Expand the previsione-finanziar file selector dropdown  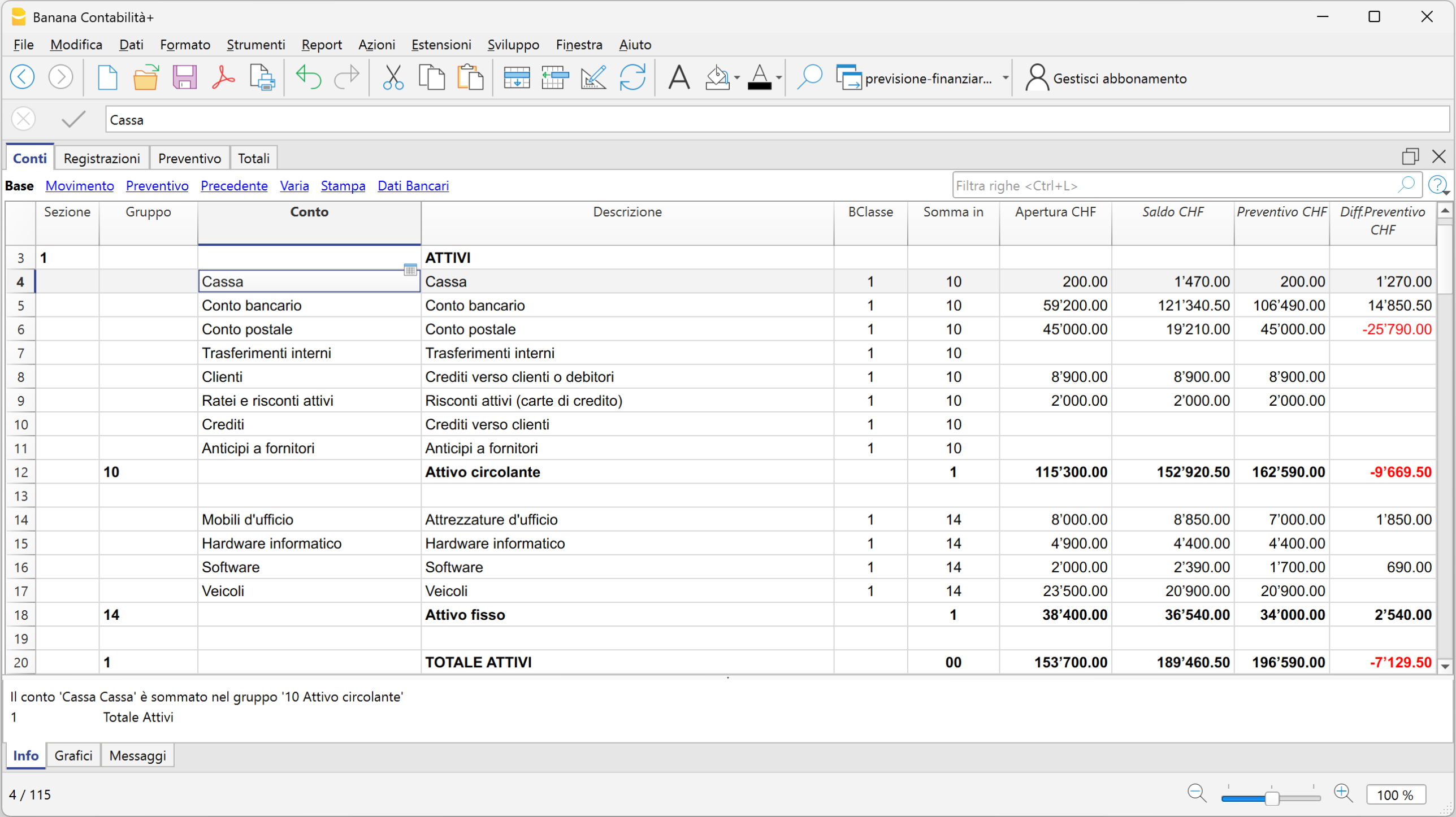tap(1006, 78)
